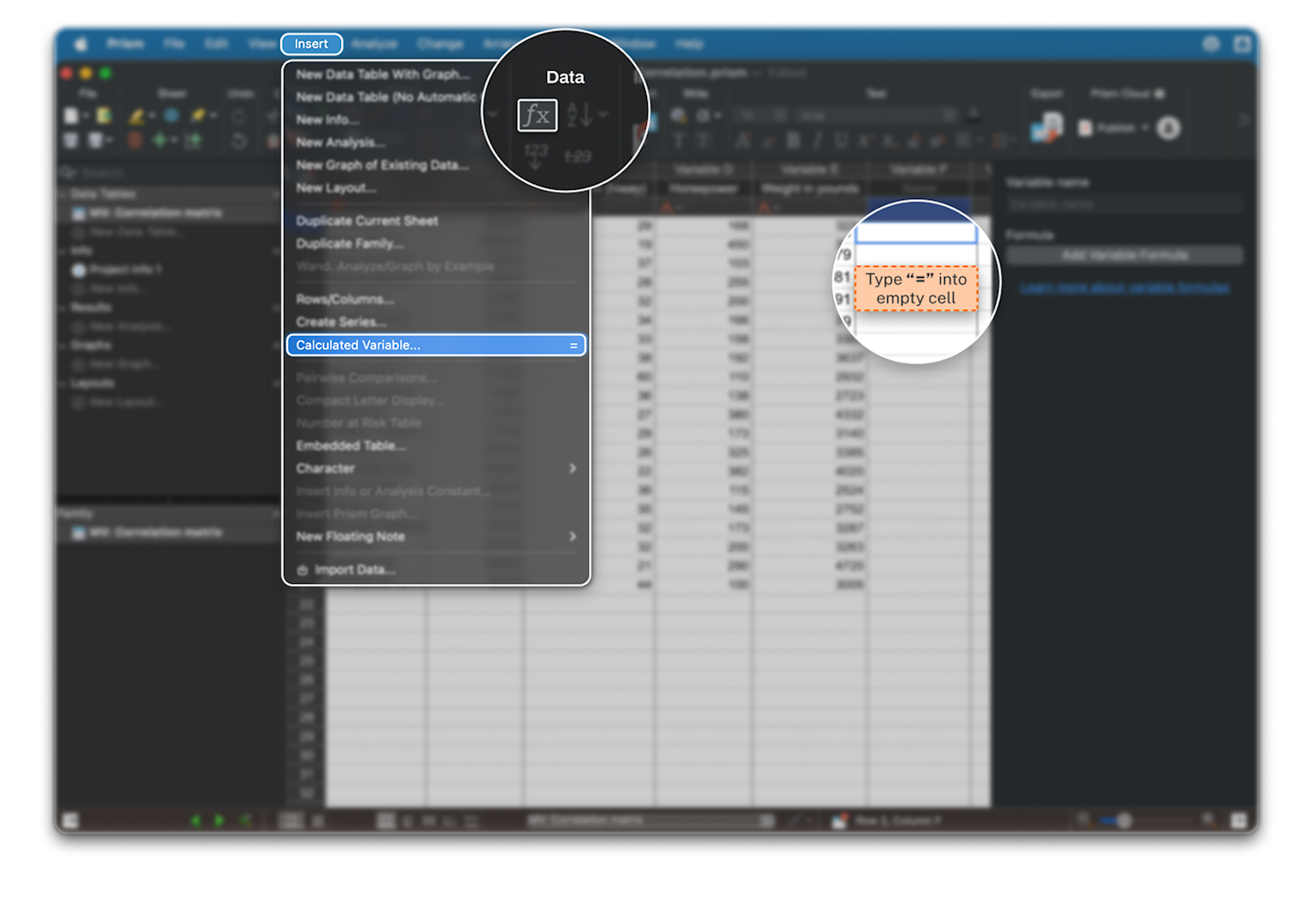Image resolution: width=1316 pixels, height=908 pixels.
Task: Select New Graph of Existing Data
Action: (x=382, y=165)
